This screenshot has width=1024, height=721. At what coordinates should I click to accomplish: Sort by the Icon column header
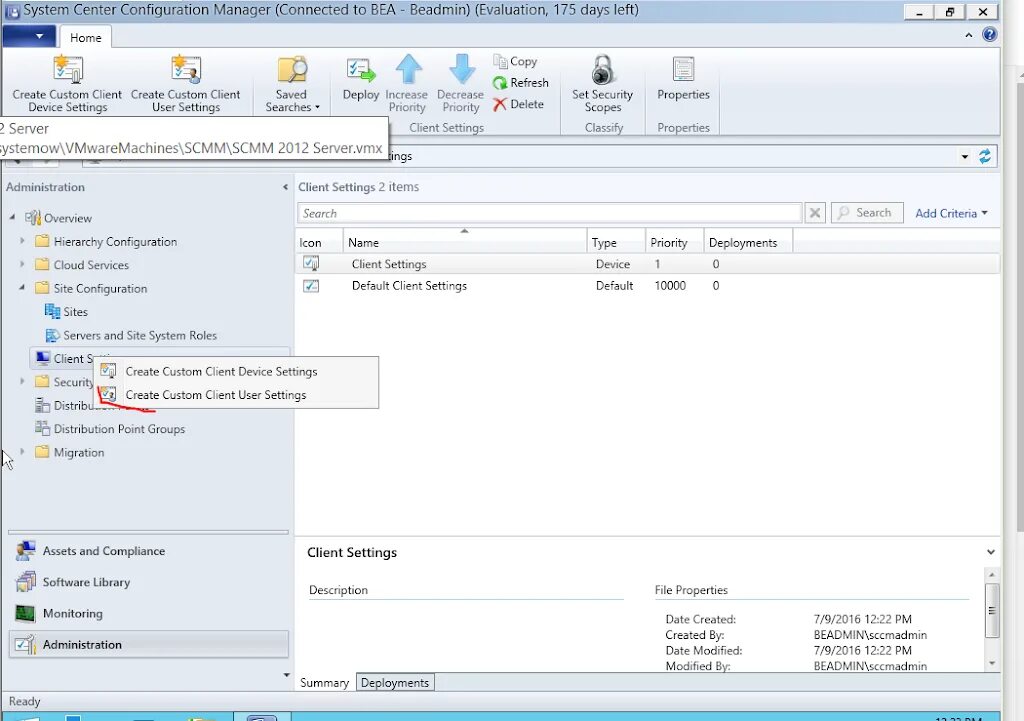click(319, 242)
